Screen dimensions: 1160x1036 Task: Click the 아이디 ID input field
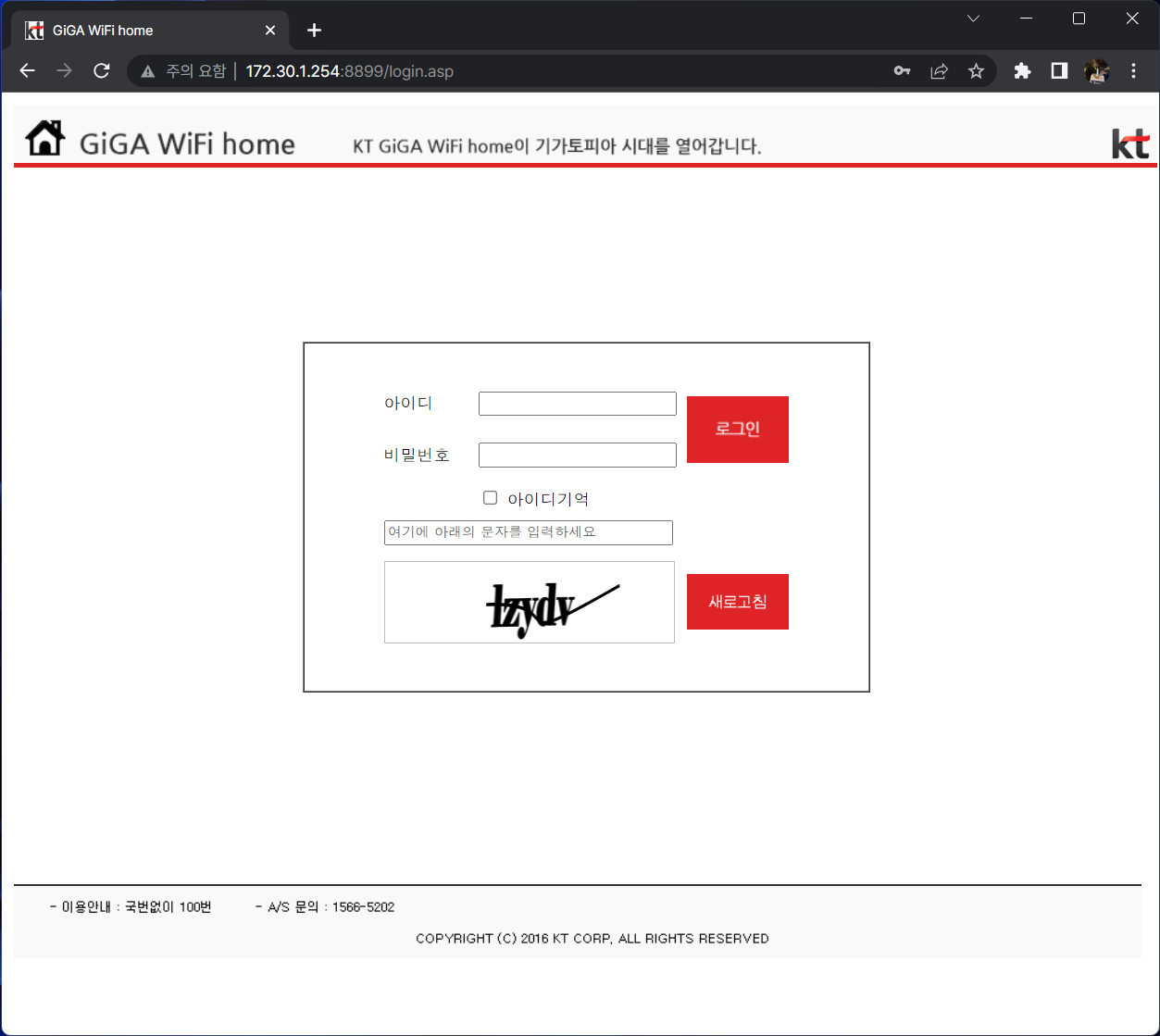tap(577, 403)
